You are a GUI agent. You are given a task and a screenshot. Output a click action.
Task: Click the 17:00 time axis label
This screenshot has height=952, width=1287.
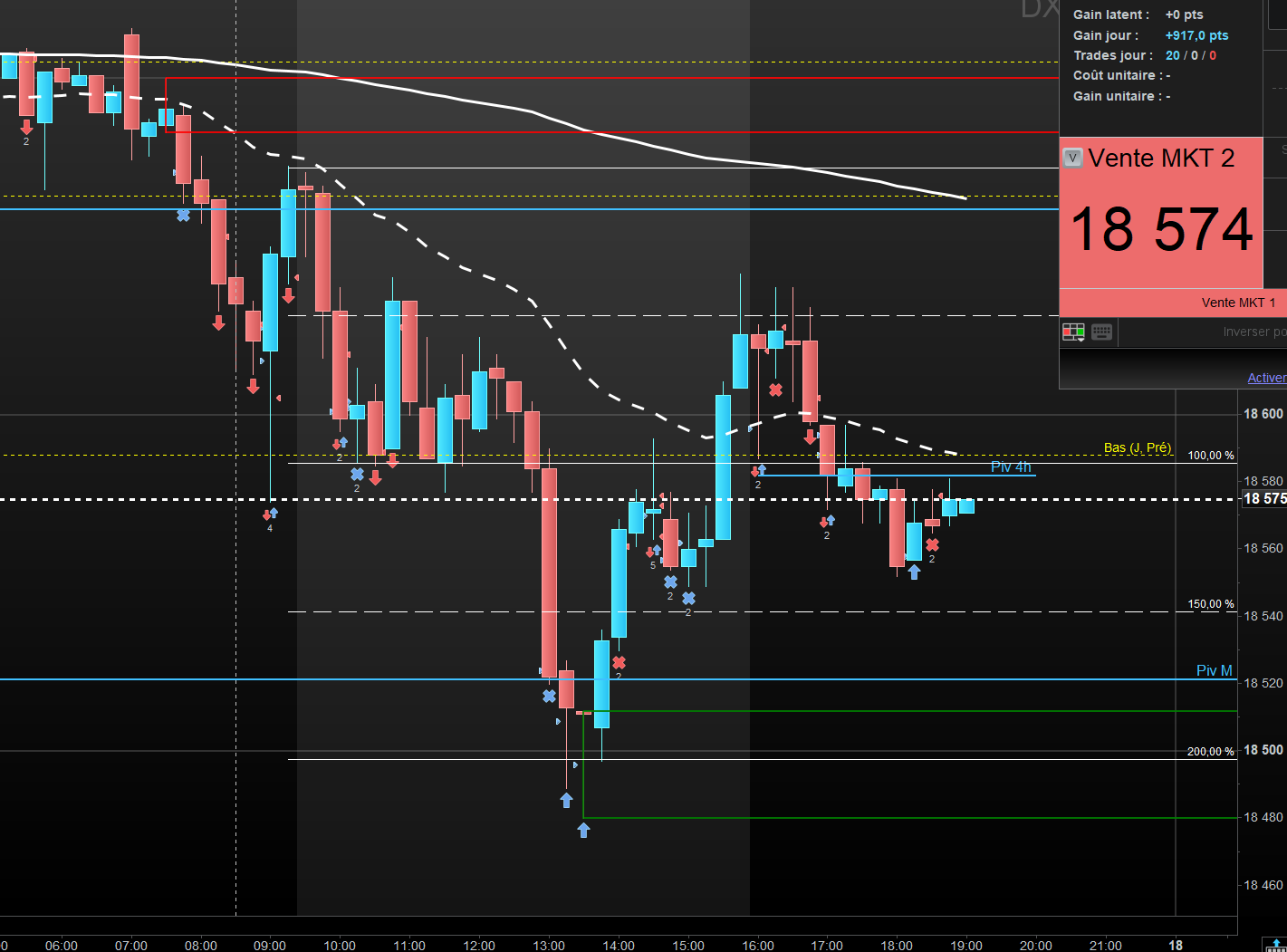827,946
